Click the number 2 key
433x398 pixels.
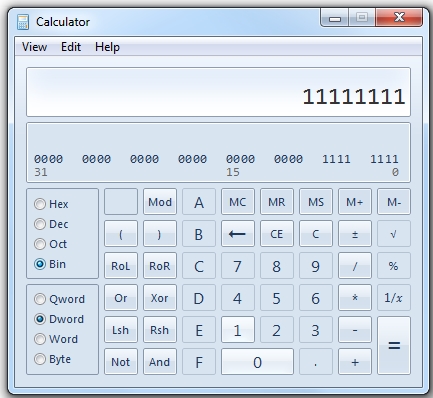(277, 330)
